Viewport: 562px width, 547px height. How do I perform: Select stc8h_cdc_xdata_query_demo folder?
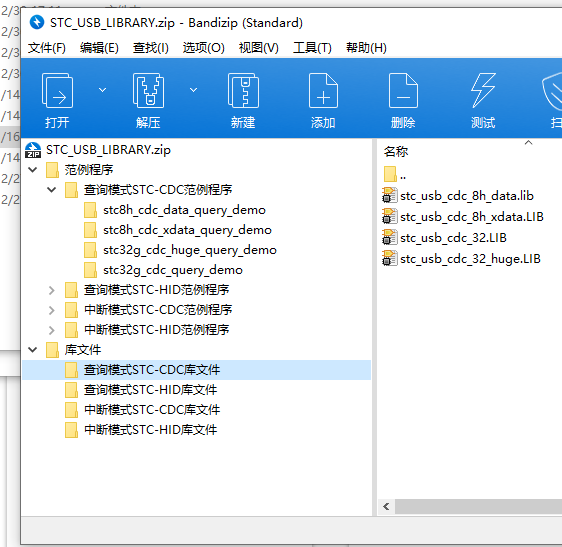[x=187, y=230]
